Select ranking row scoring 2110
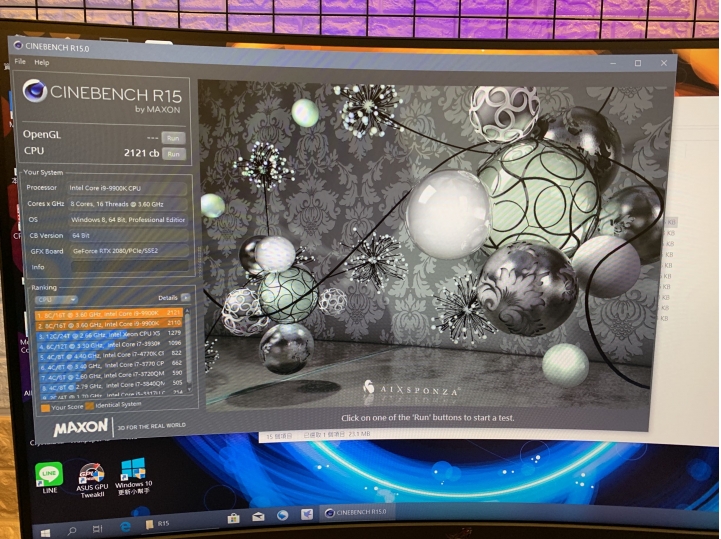Image resolution: width=721 pixels, height=539 pixels. pos(109,324)
